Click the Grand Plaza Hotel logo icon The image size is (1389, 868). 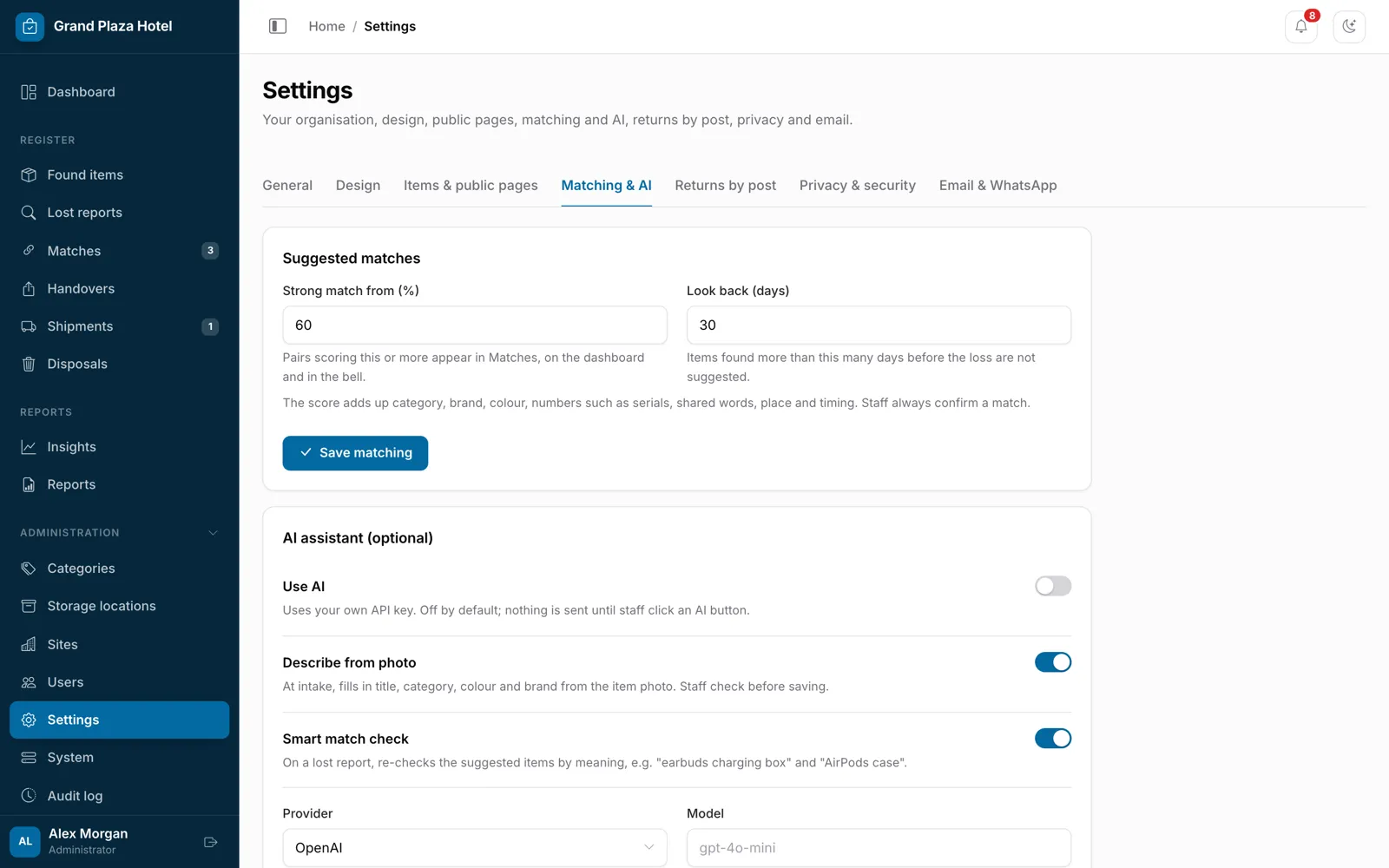click(x=30, y=26)
